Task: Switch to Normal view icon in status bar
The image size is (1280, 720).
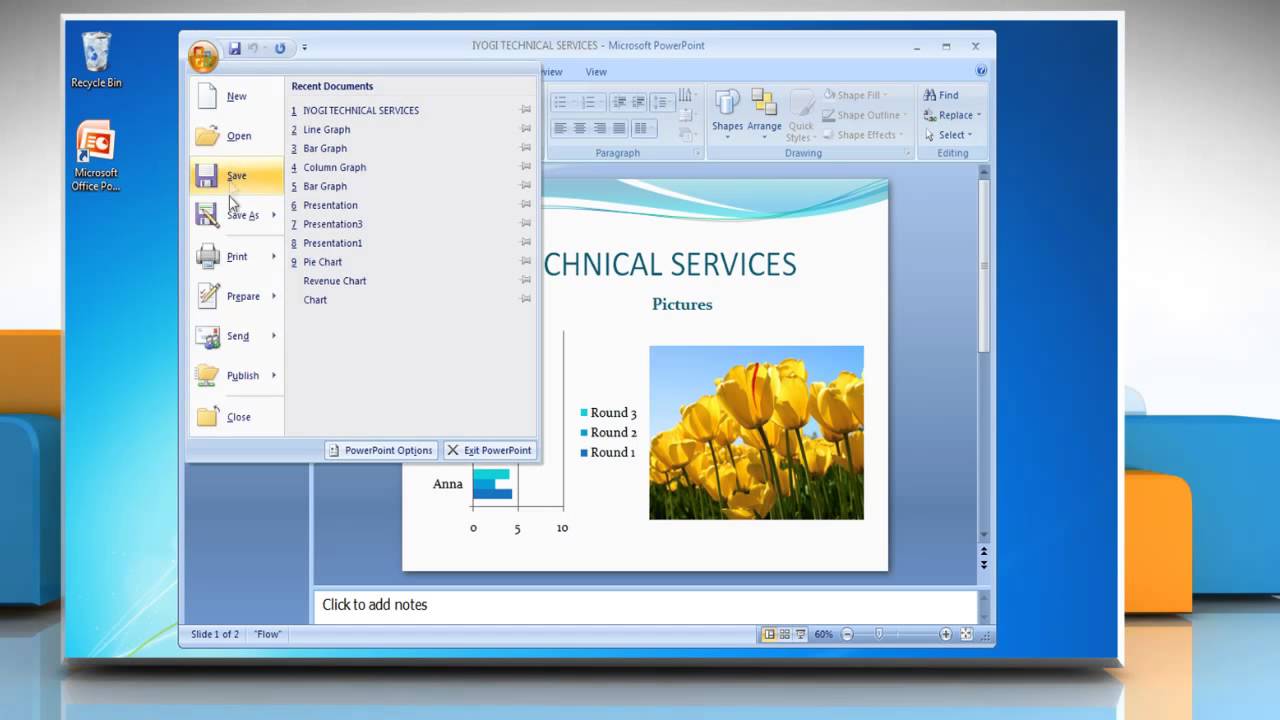Action: 770,634
